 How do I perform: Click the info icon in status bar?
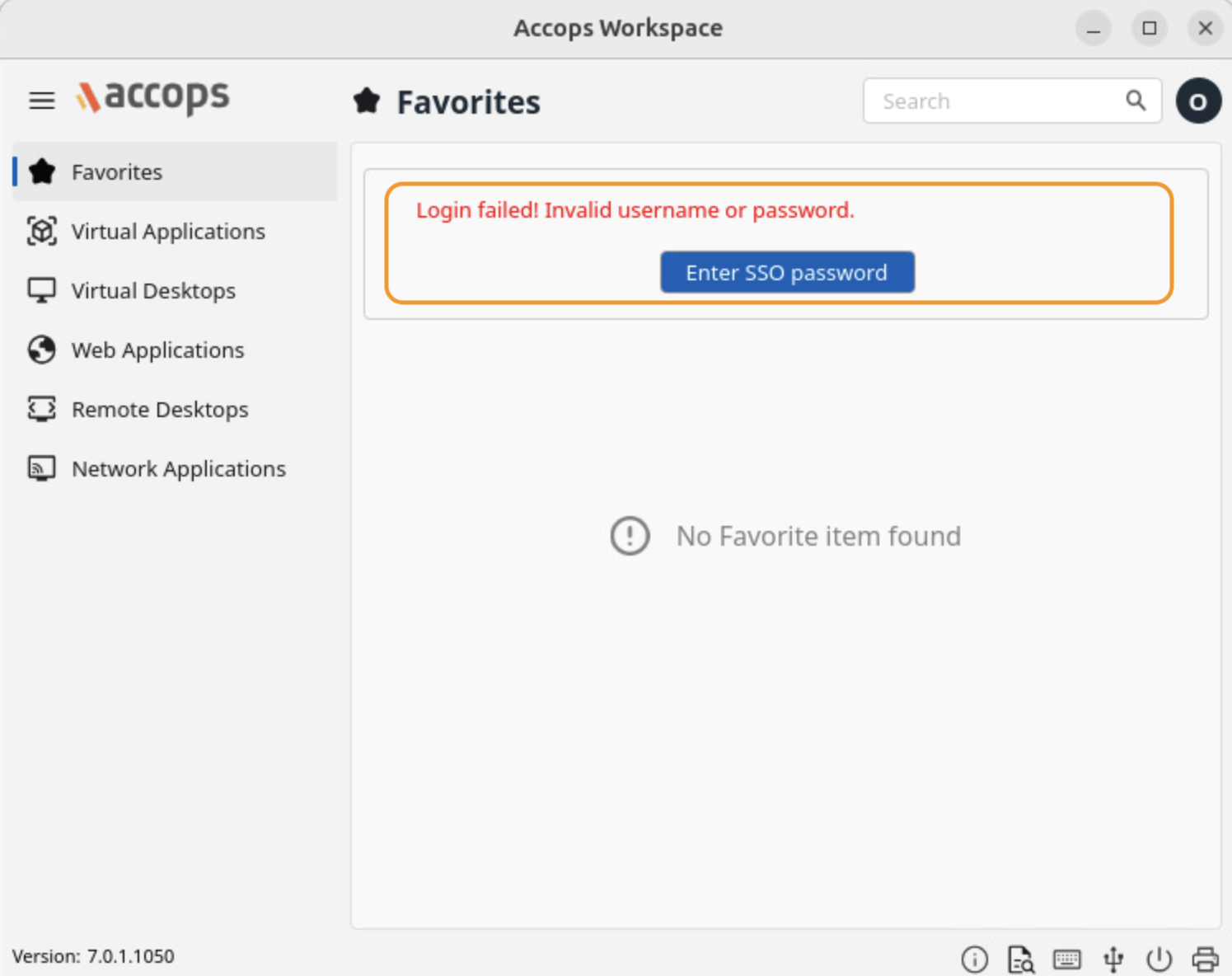974,959
